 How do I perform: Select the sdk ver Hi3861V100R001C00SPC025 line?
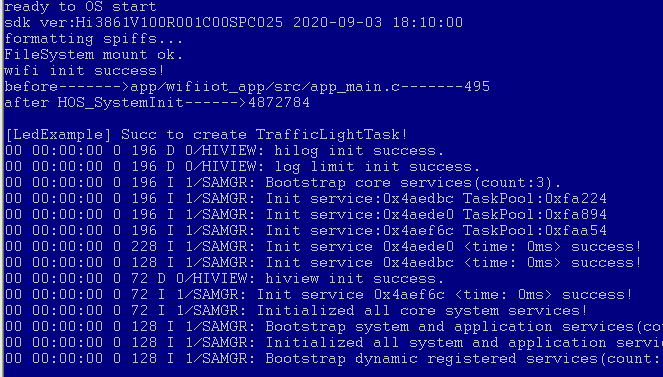click(233, 23)
